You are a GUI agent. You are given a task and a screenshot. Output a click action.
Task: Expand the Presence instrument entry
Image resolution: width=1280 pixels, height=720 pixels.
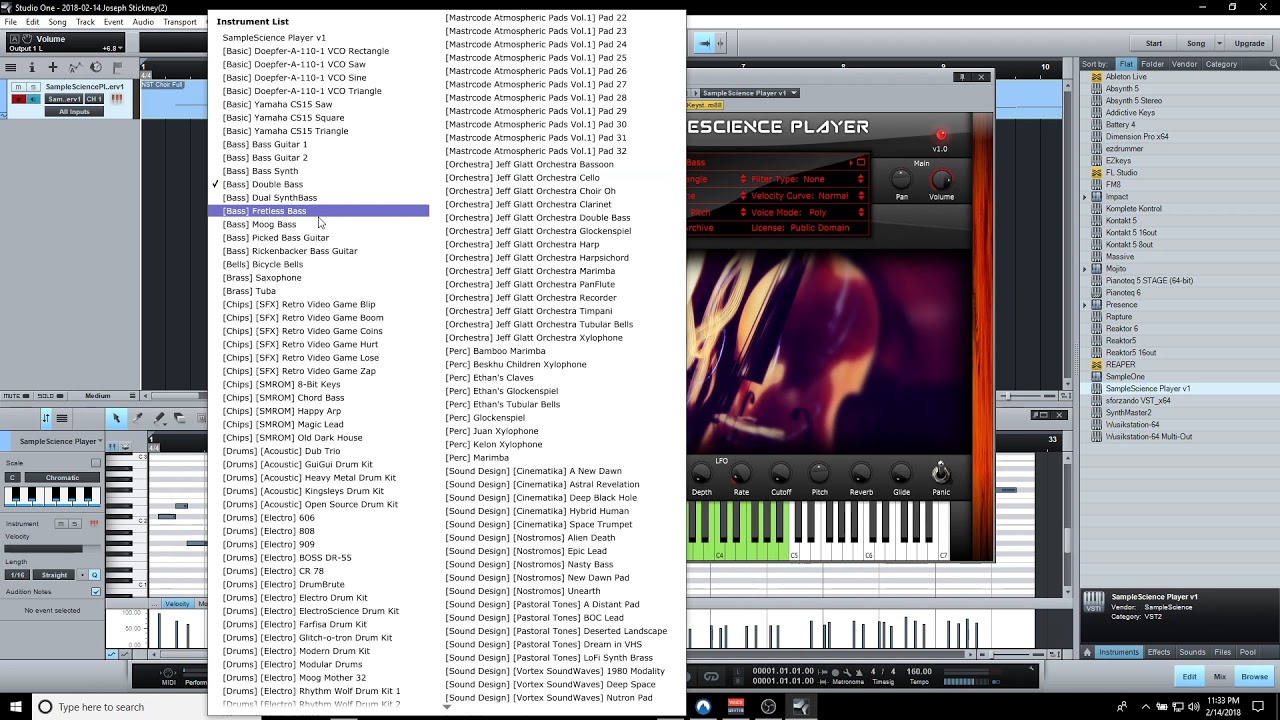[x=1085, y=305]
